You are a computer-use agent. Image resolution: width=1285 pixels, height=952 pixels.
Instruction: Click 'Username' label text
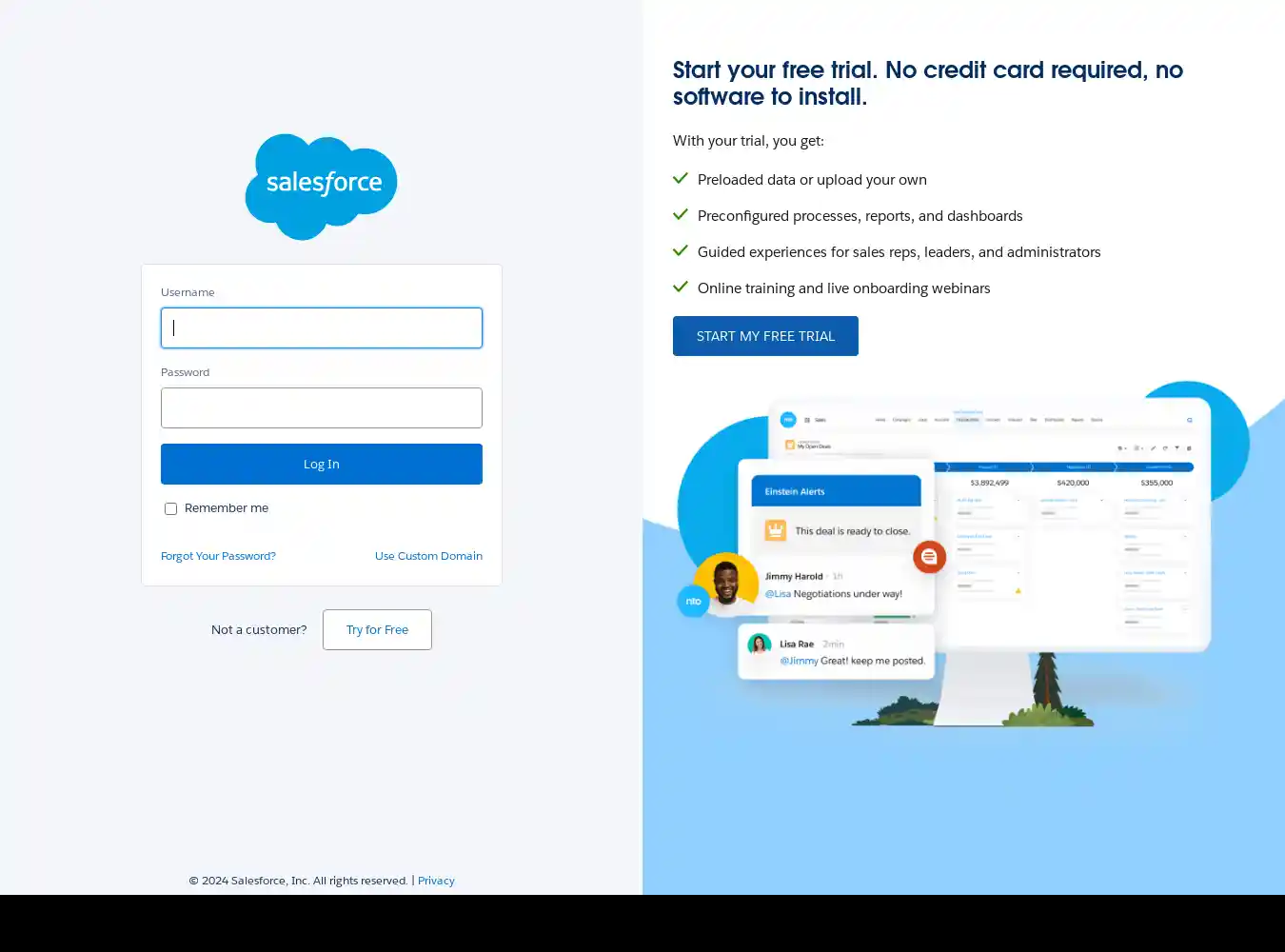click(x=188, y=292)
